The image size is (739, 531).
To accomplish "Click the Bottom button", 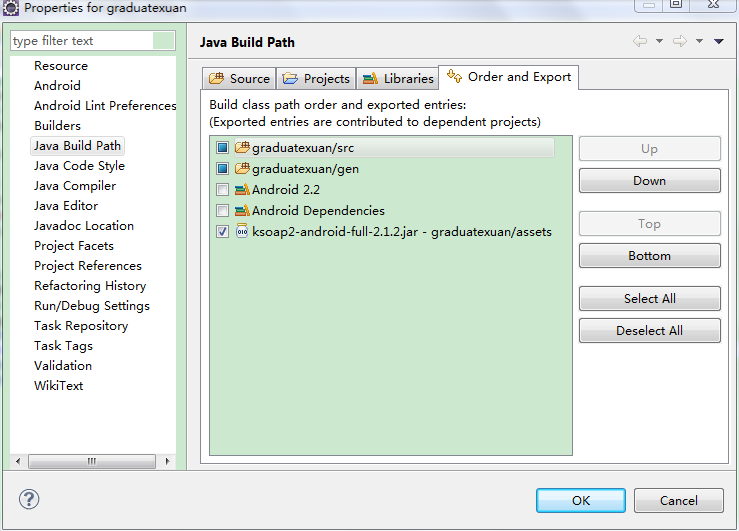I will click(649, 255).
